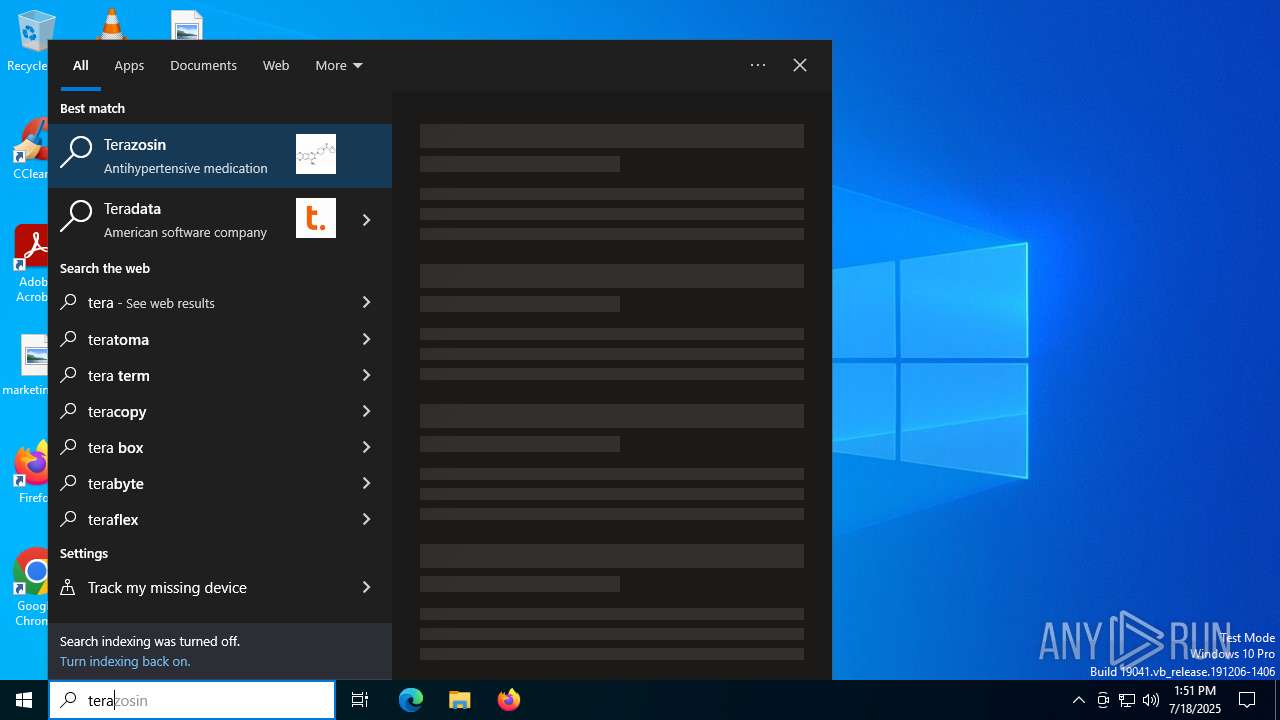Select the CCleaner desktop shortcut
The height and width of the screenshot is (720, 1280).
tap(32, 150)
